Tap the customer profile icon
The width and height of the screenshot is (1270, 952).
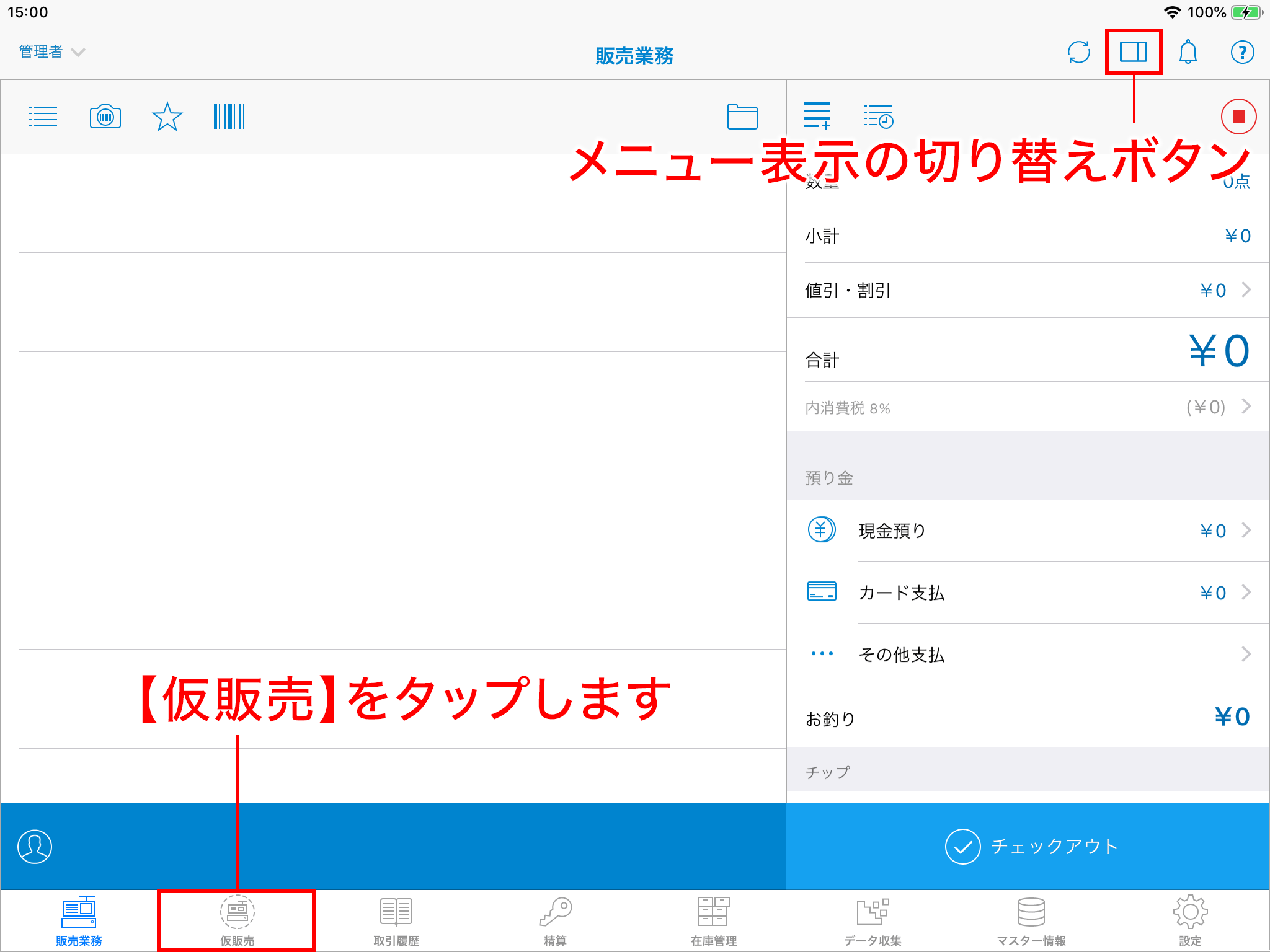tap(35, 847)
